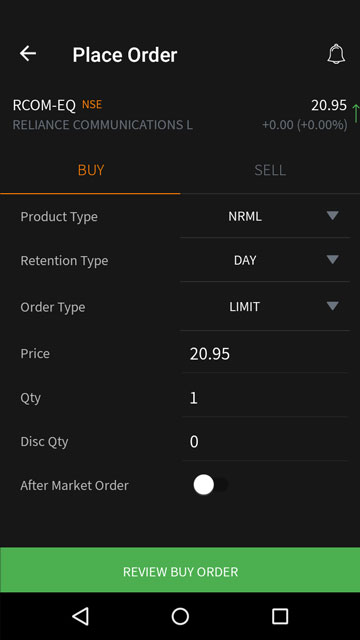
Task: Toggle the After Market Order switch
Action: 210,485
